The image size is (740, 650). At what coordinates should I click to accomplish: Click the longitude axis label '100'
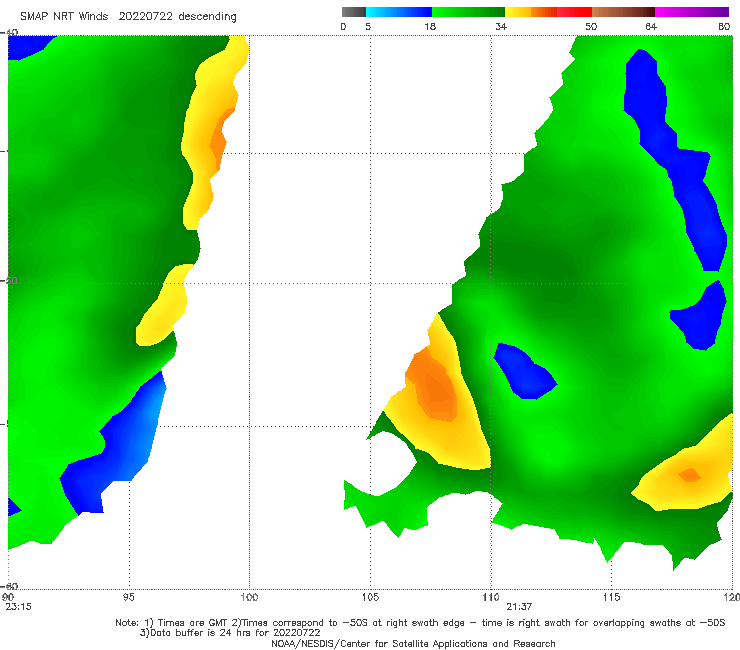pyautogui.click(x=249, y=597)
